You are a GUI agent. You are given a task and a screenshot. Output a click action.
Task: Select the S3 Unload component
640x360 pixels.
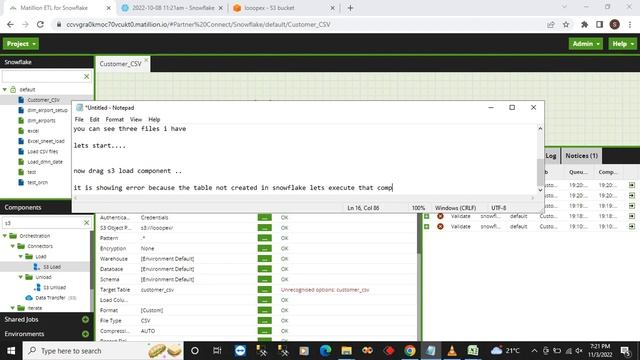coord(55,287)
